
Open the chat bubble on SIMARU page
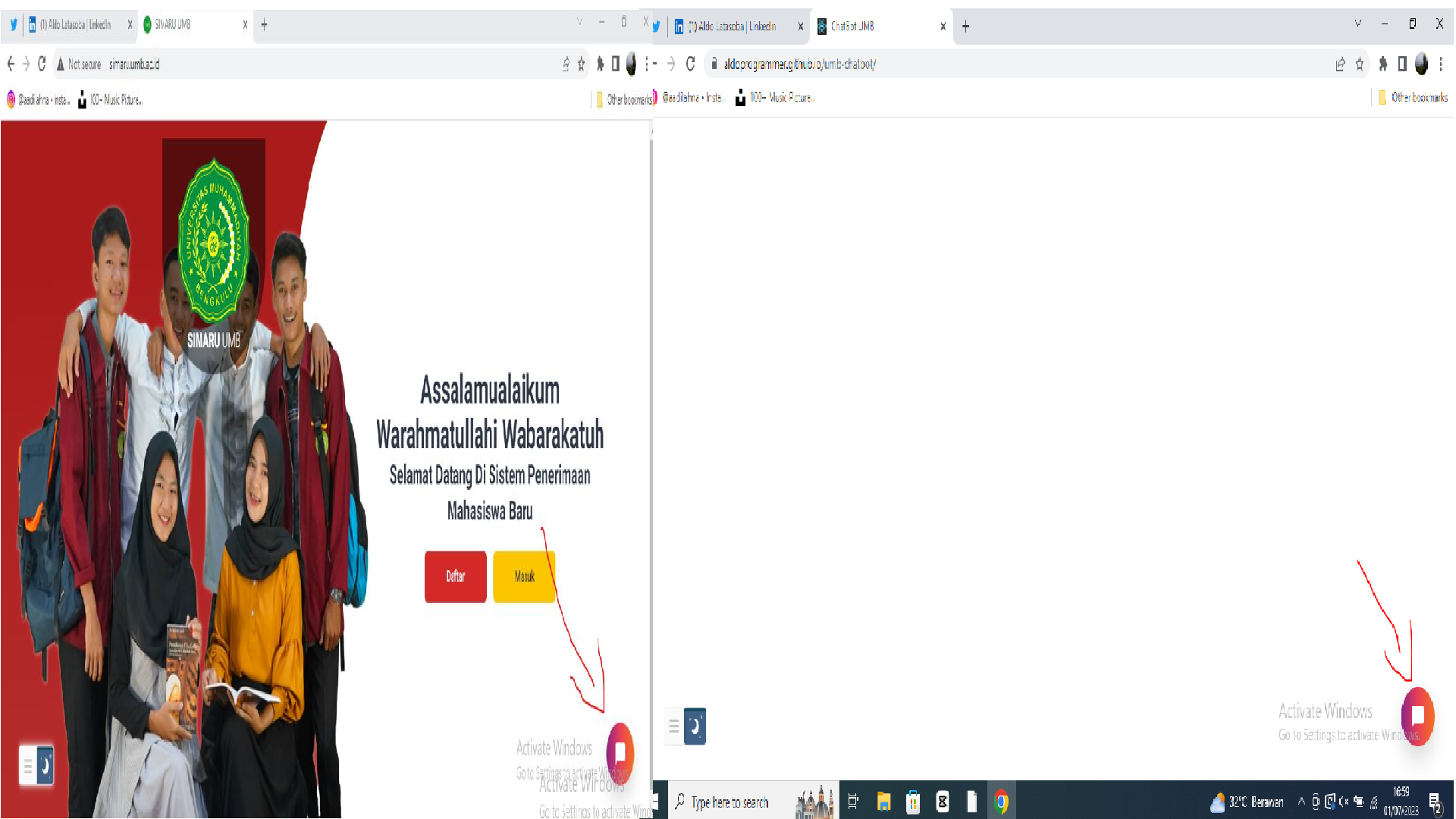620,752
